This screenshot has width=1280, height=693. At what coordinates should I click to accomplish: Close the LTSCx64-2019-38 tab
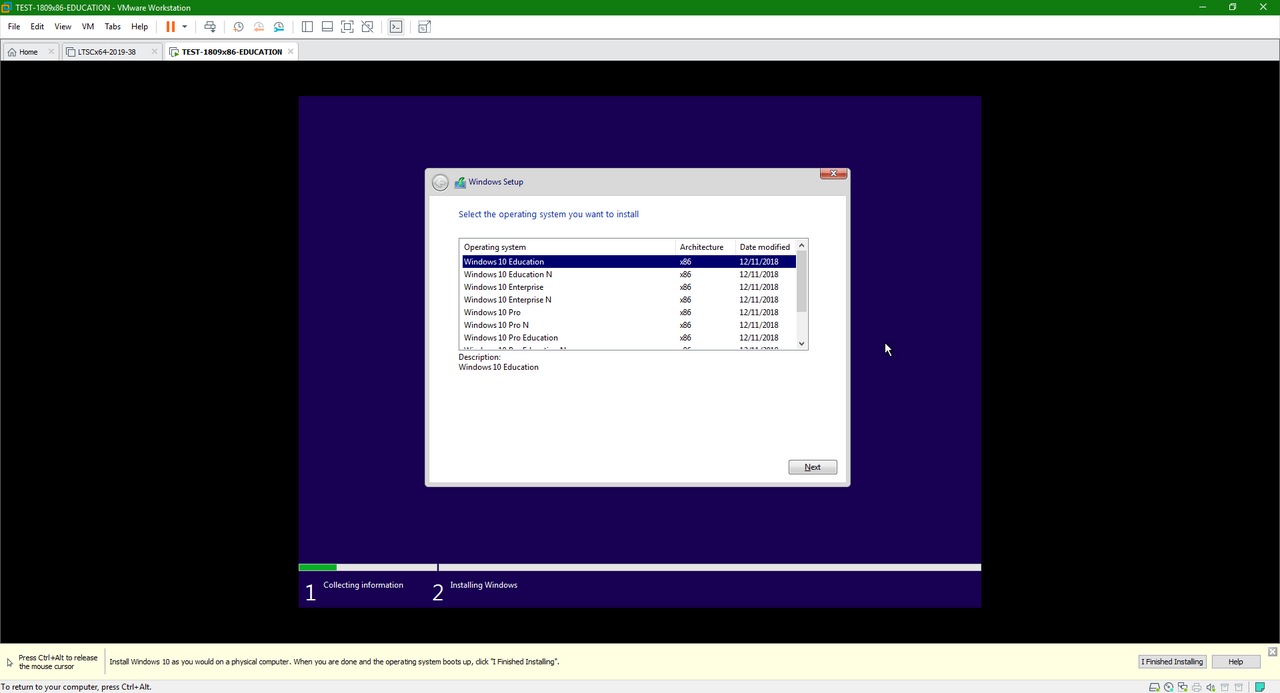[x=154, y=52]
